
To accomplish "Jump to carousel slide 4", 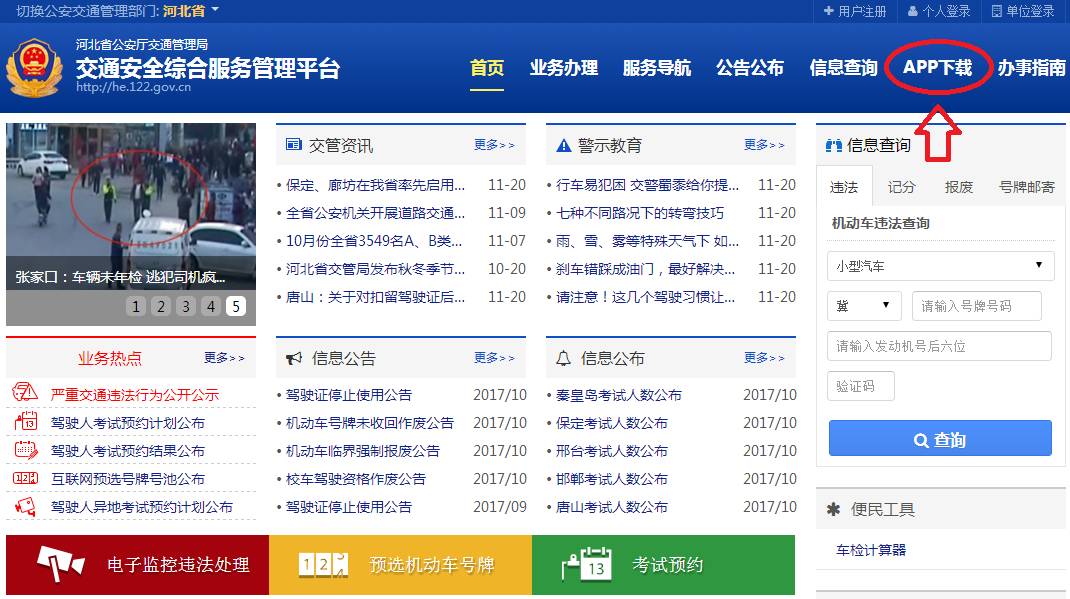I will pos(210,307).
